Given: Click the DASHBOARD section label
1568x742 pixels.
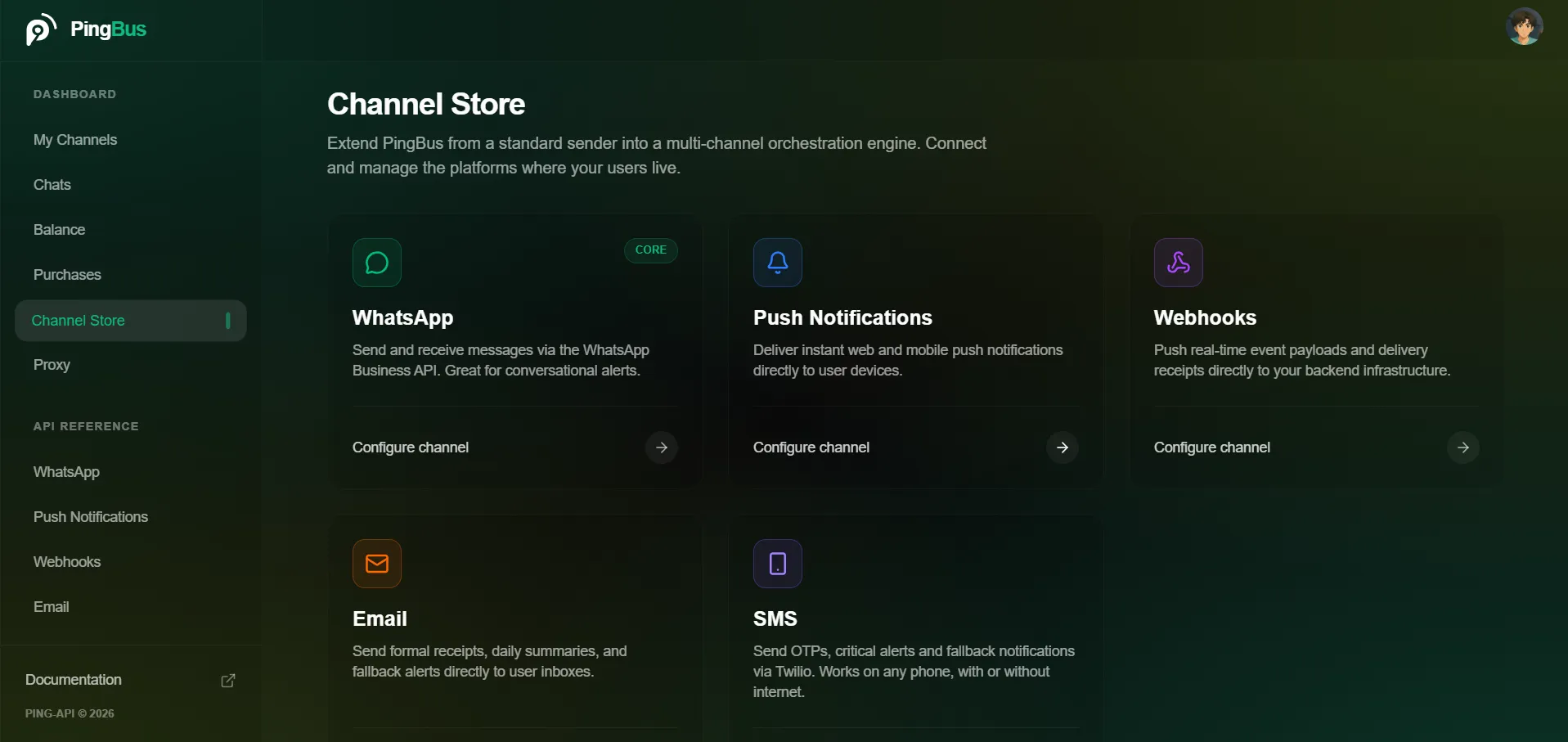Looking at the screenshot, I should pos(75,94).
